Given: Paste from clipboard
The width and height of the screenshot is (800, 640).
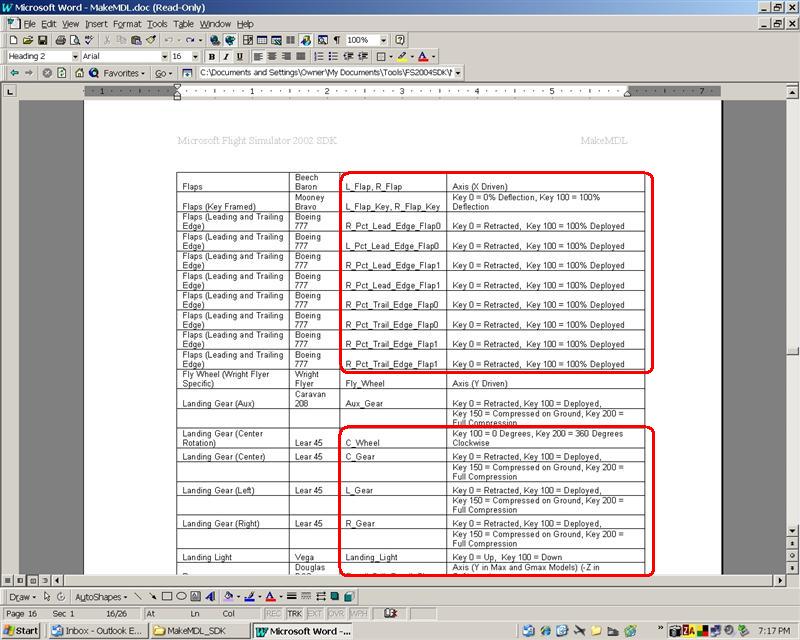Looking at the screenshot, I should [136, 40].
